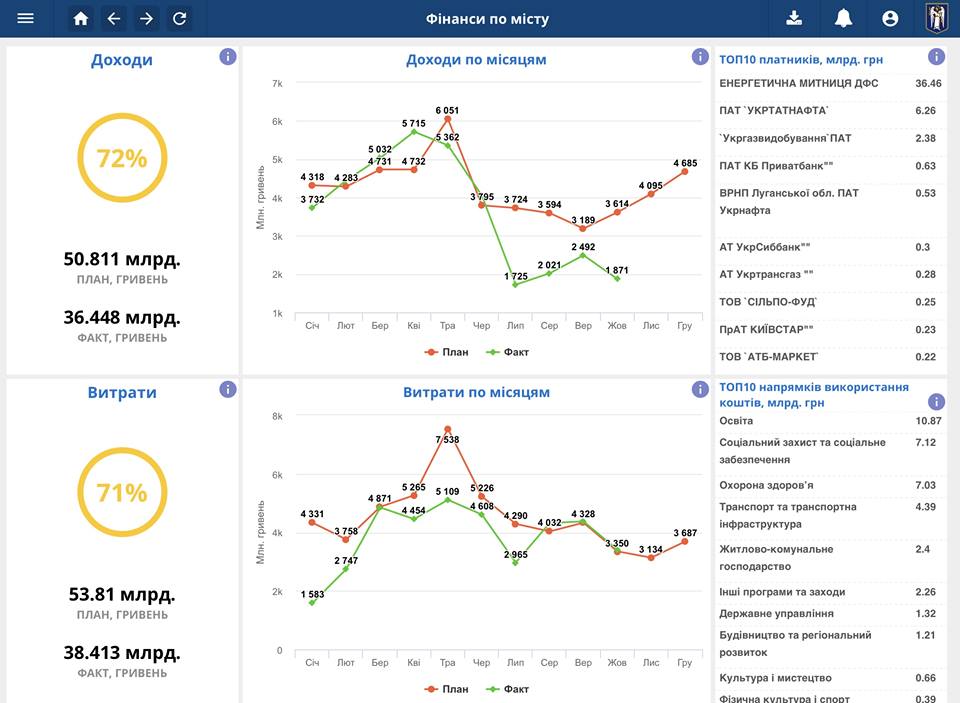Screen dimensions: 960x703
Task: Toggle Факт series in income chart legend
Action: pyautogui.click(x=507, y=352)
